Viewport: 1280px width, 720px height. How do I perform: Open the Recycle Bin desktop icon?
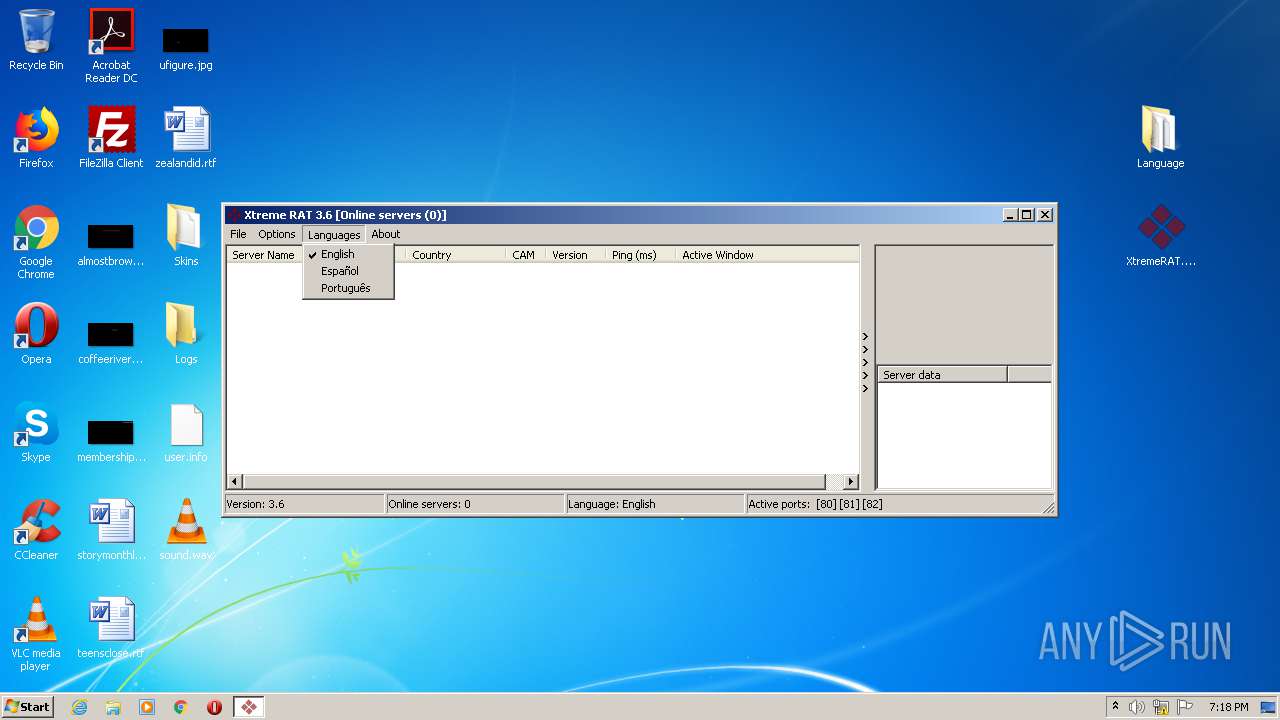[36, 41]
